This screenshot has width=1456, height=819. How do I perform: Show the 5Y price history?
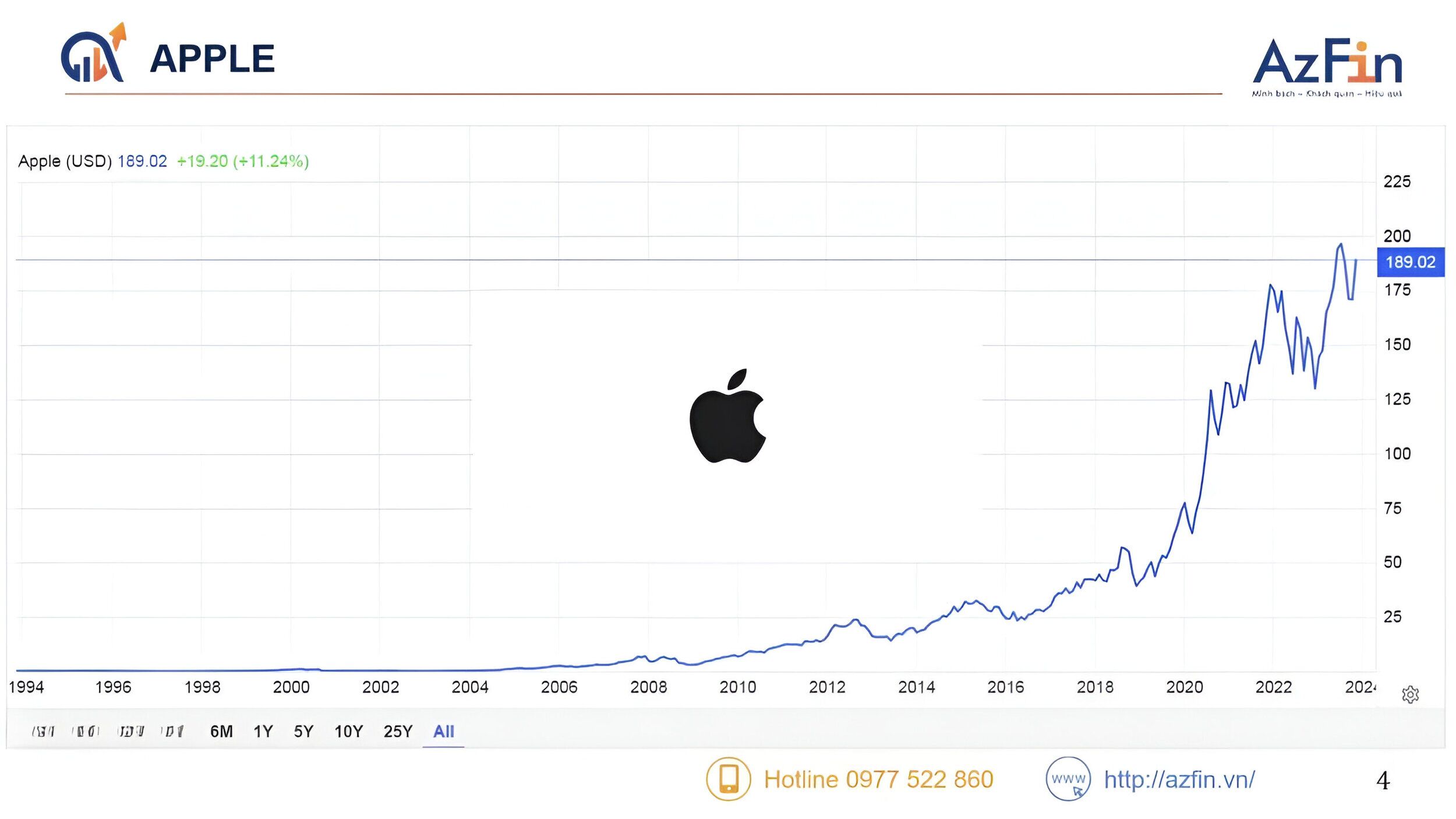point(303,731)
